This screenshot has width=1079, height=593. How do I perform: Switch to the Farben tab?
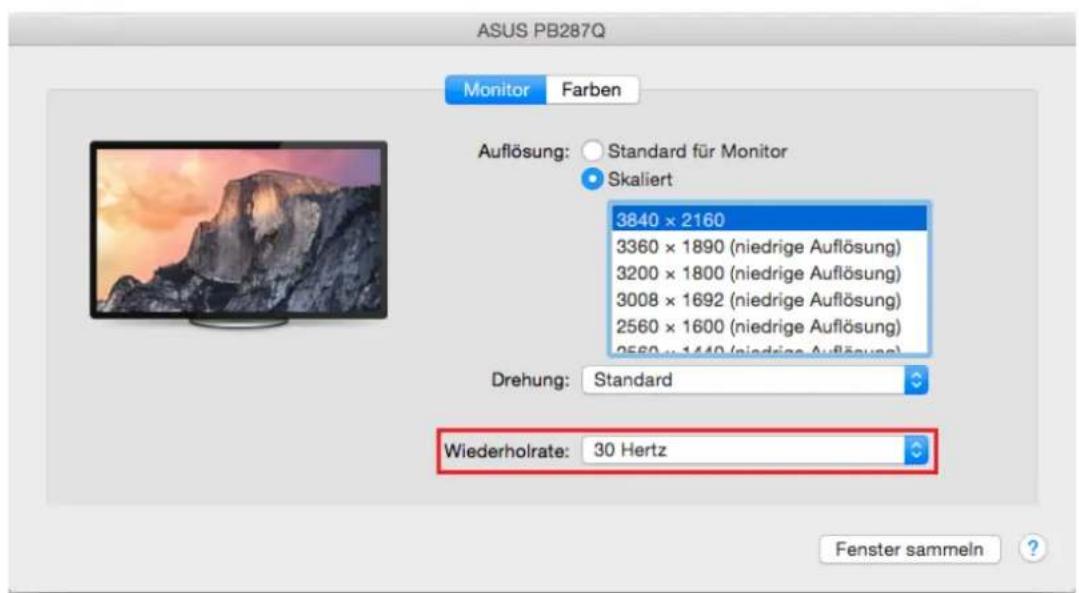[592, 90]
